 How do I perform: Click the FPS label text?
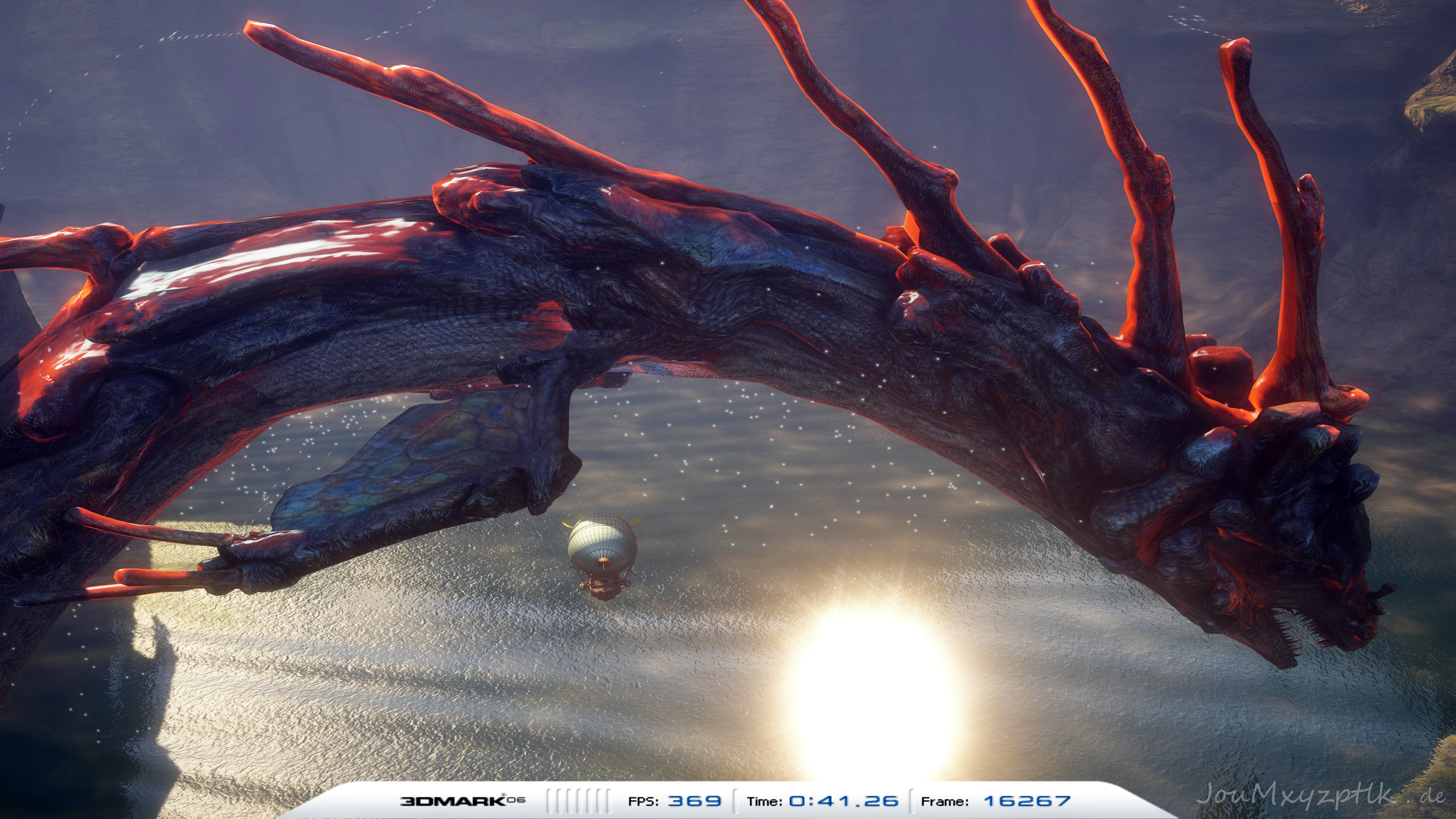tap(643, 802)
